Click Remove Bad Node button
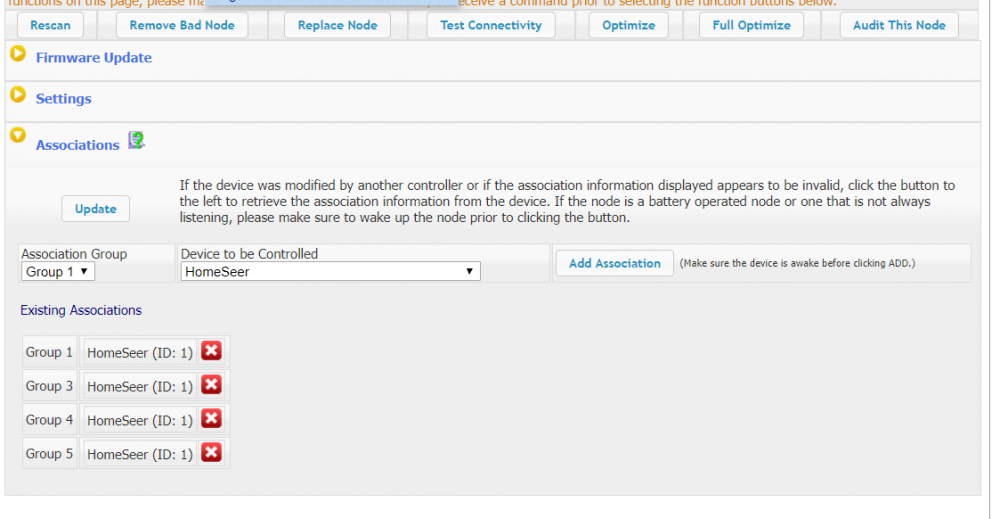1000x519 pixels. tap(182, 26)
